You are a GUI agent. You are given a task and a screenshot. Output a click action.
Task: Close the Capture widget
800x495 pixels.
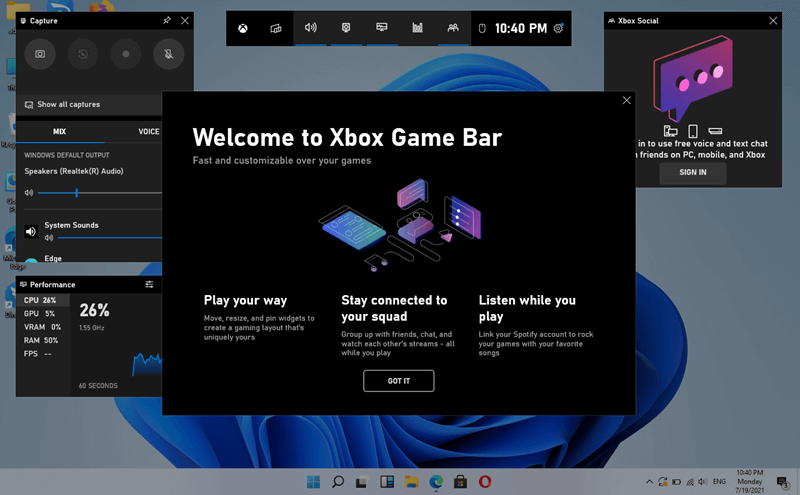185,20
